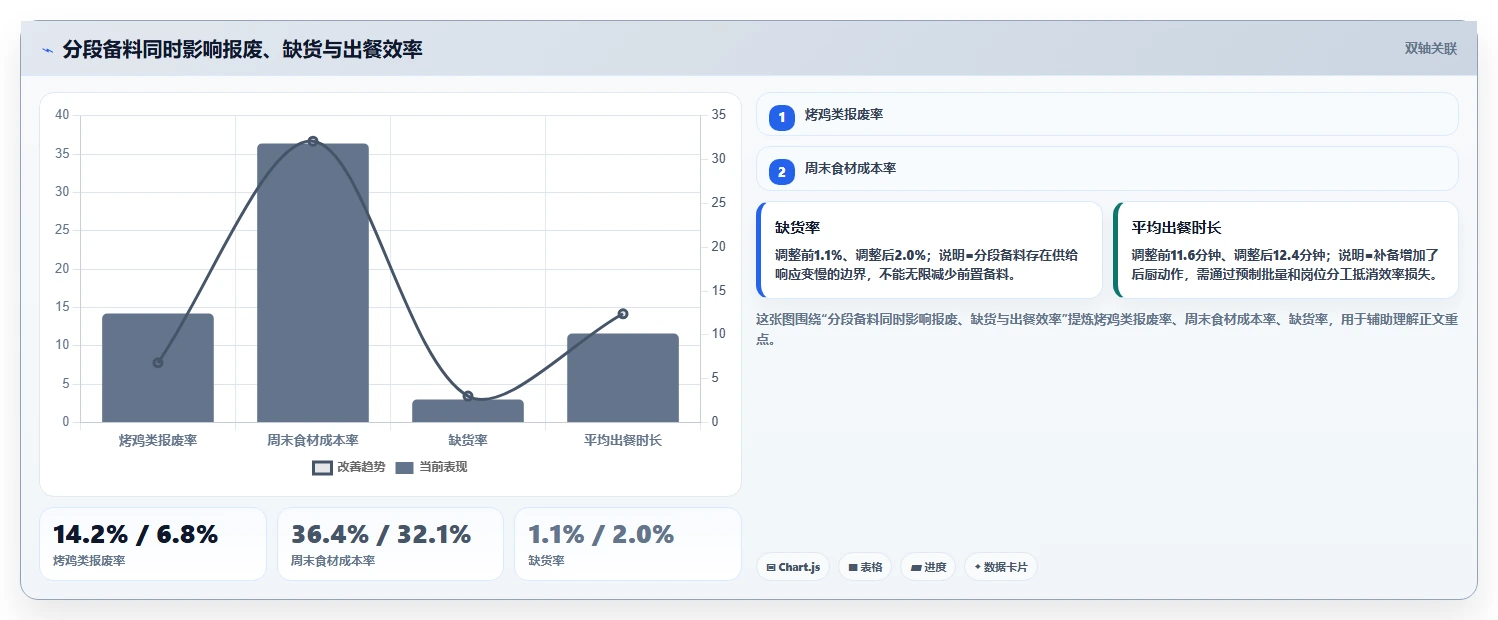Click the trend line point over 缺货率
Image resolution: width=1498 pixels, height=620 pixels.
[468, 397]
